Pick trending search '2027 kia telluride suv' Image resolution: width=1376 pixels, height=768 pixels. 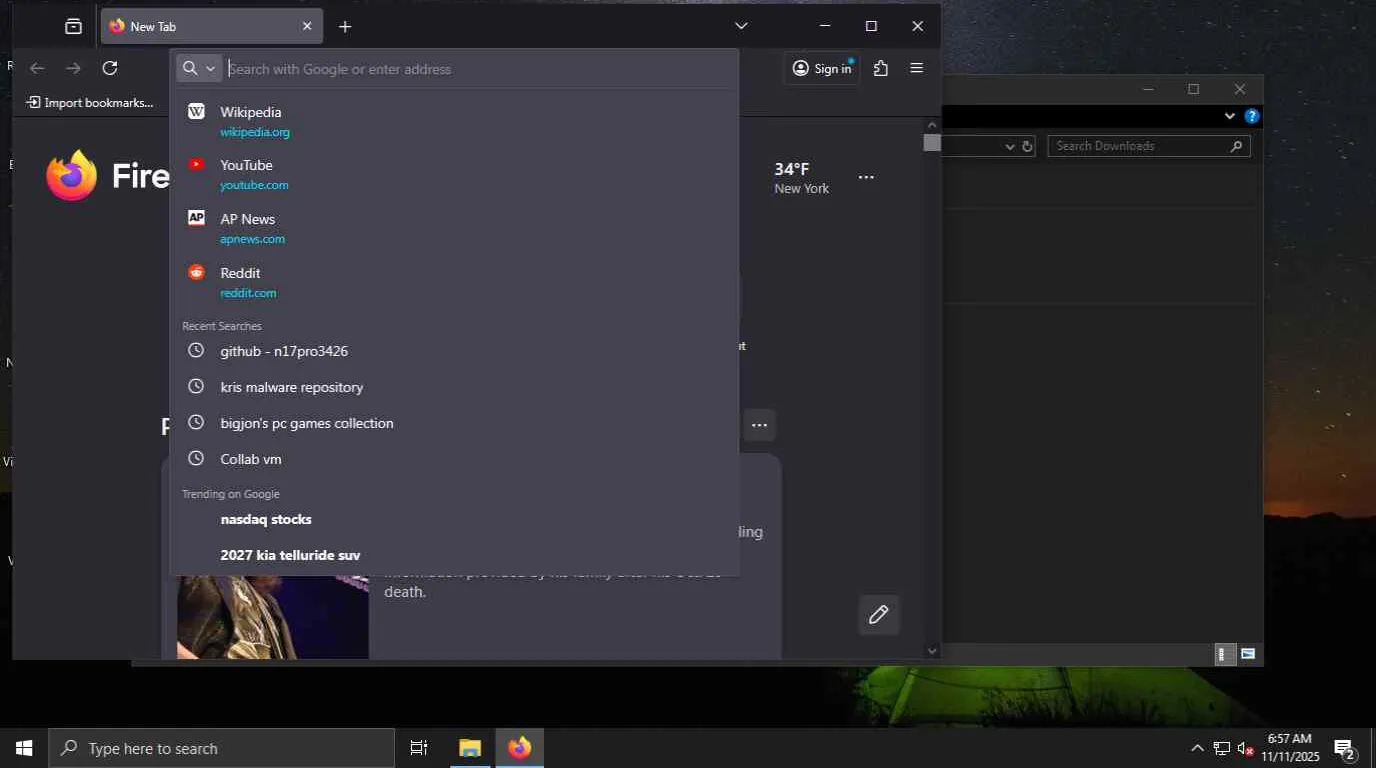click(x=454, y=555)
